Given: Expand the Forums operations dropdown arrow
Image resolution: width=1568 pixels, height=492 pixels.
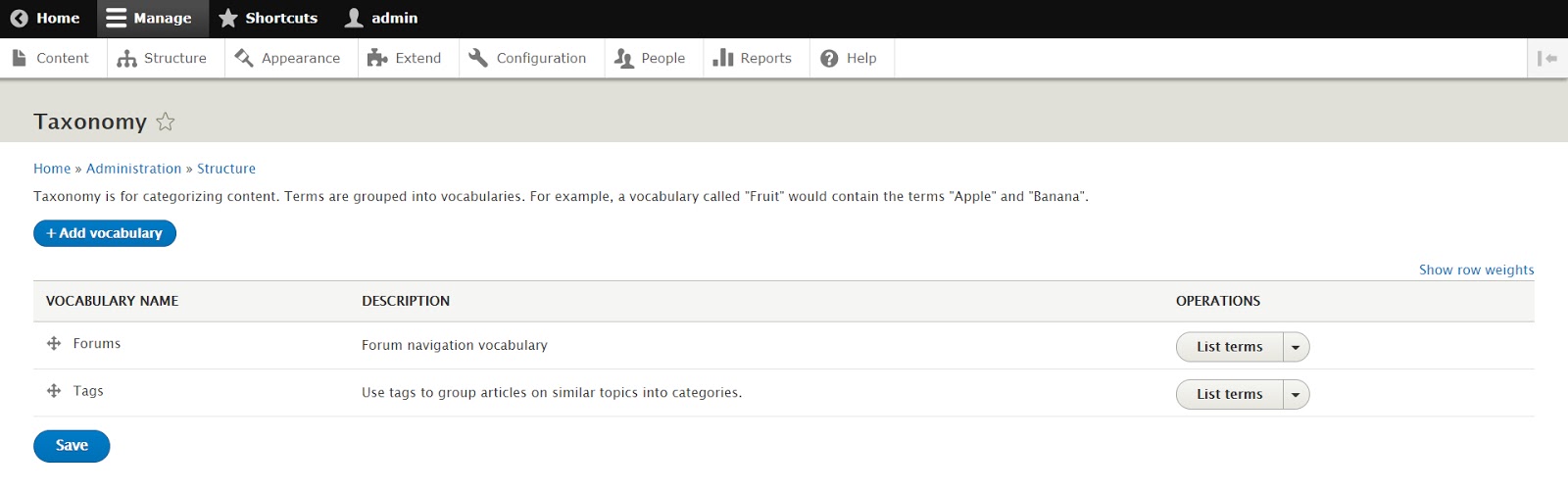Looking at the screenshot, I should [1296, 347].
